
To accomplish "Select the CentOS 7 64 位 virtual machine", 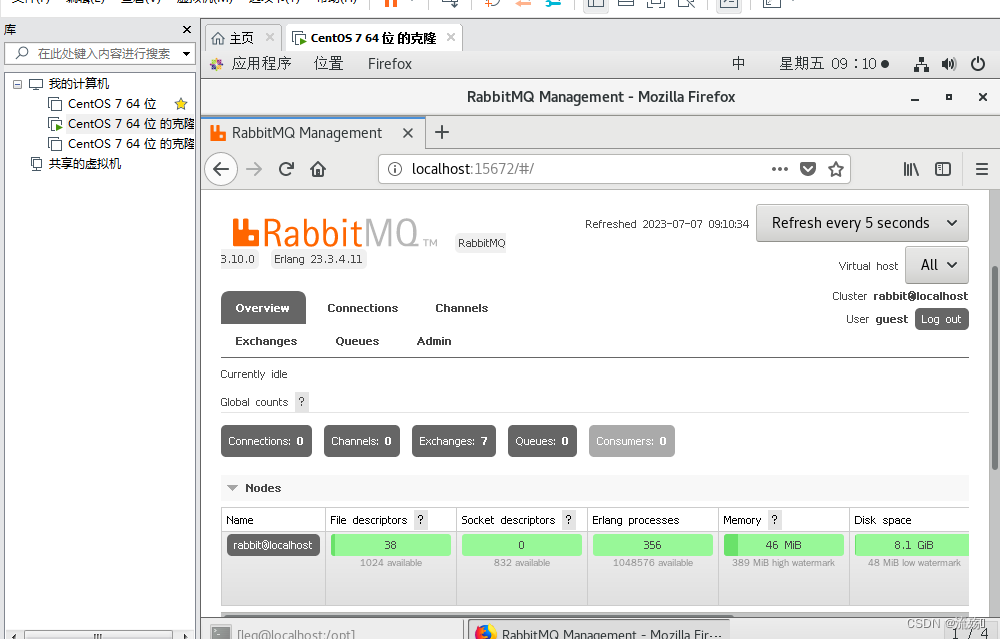I will 112,104.
